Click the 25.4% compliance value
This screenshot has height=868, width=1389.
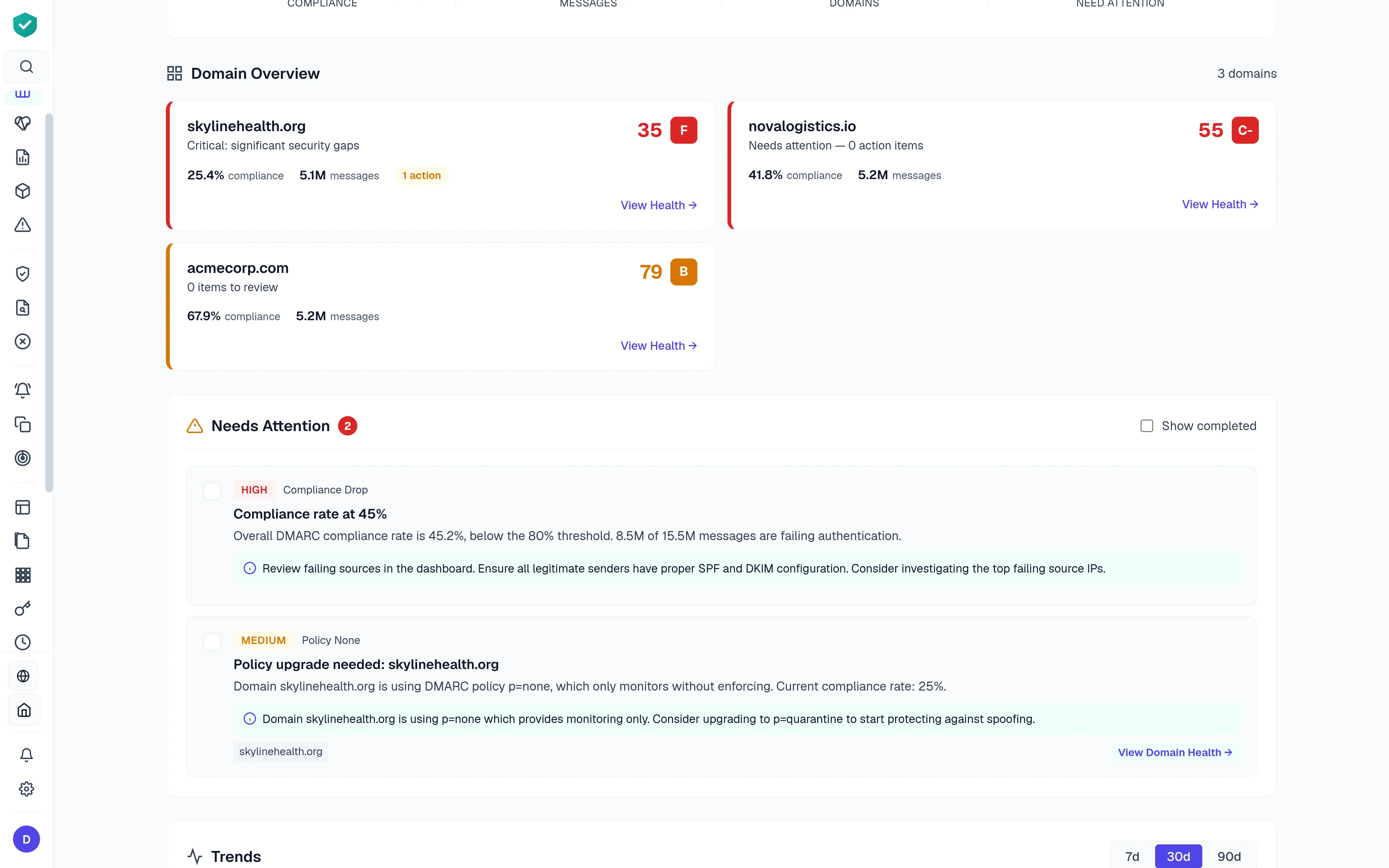[205, 175]
